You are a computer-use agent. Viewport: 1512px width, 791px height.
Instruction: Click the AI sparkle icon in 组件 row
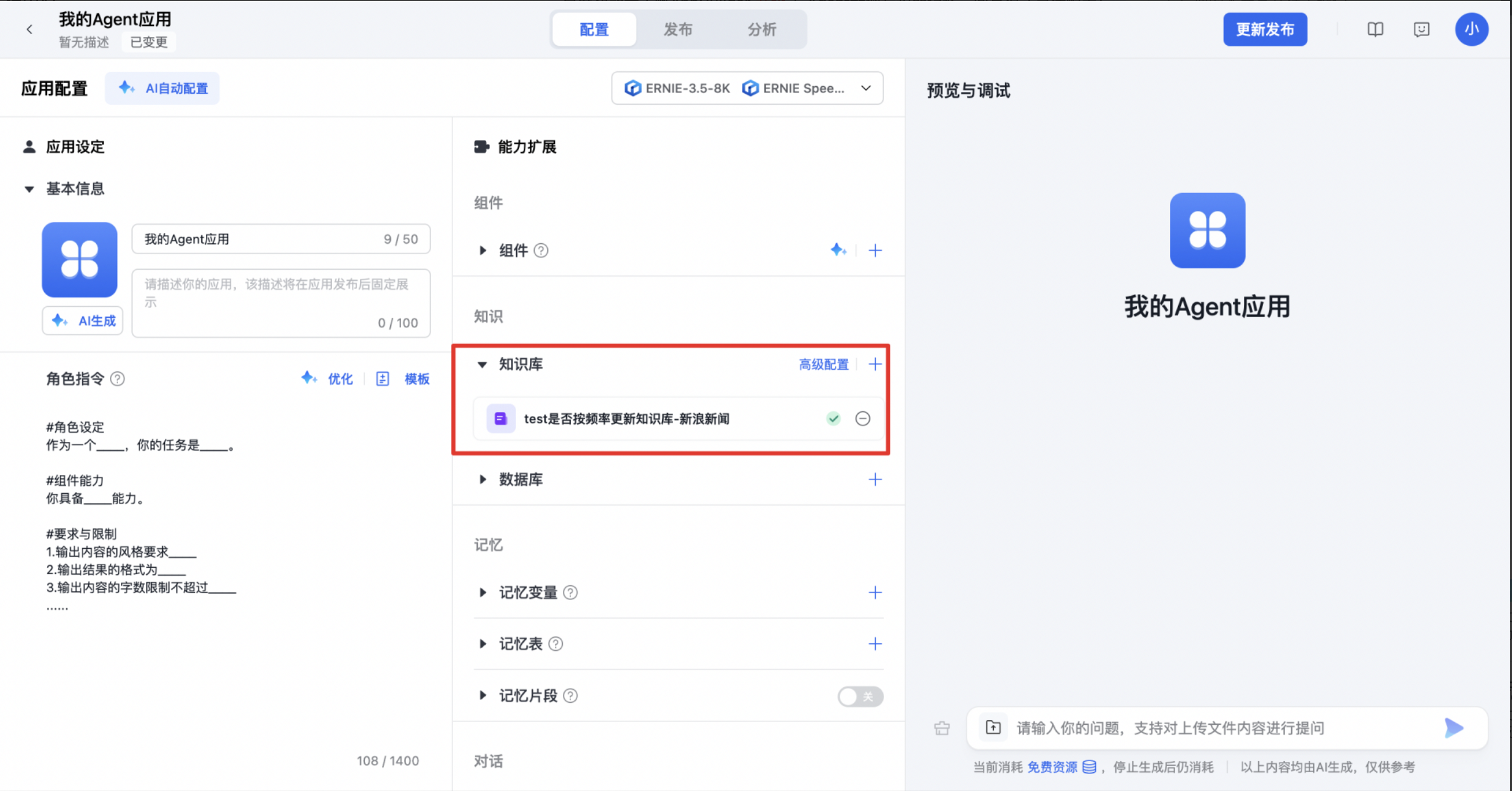pyautogui.click(x=838, y=250)
